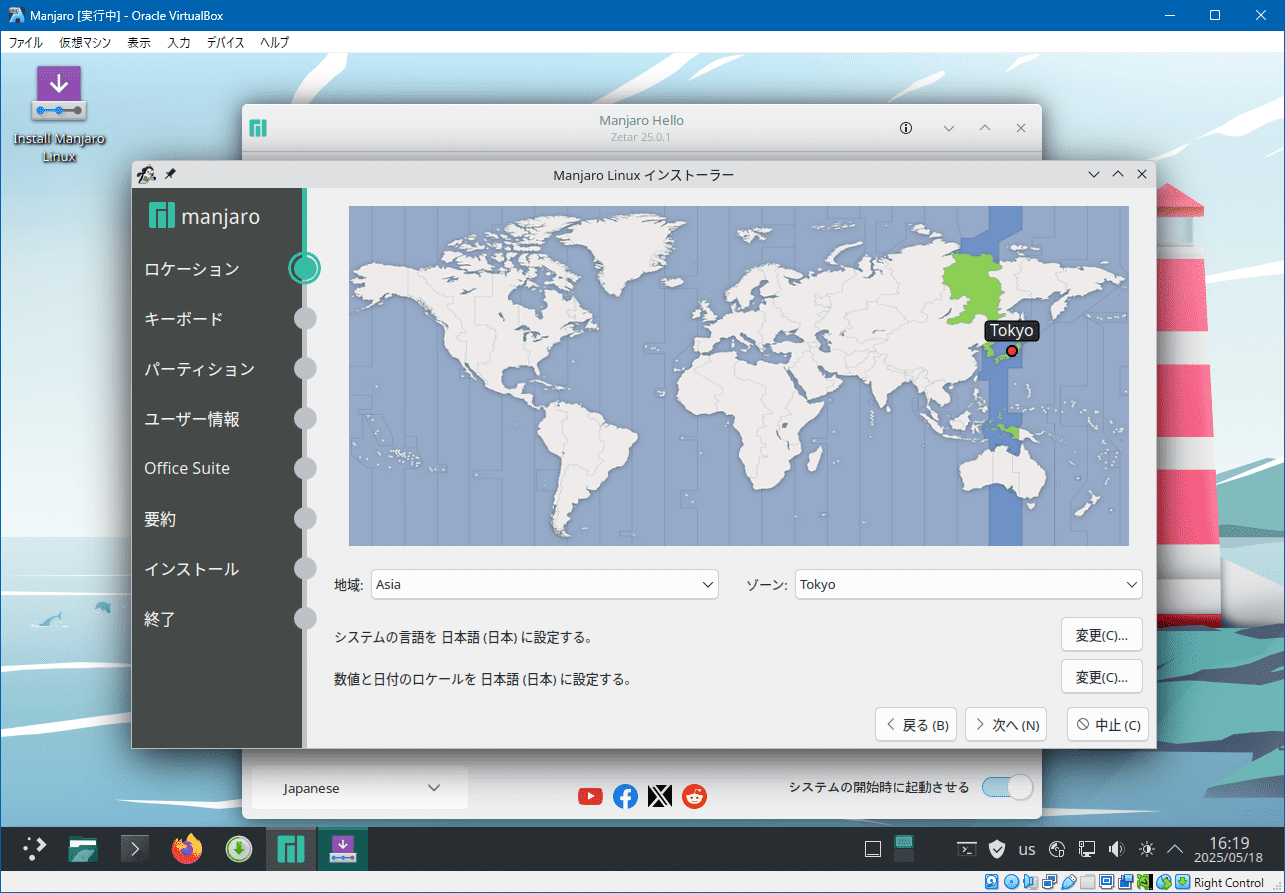Toggle launch at system start switch

[1007, 787]
